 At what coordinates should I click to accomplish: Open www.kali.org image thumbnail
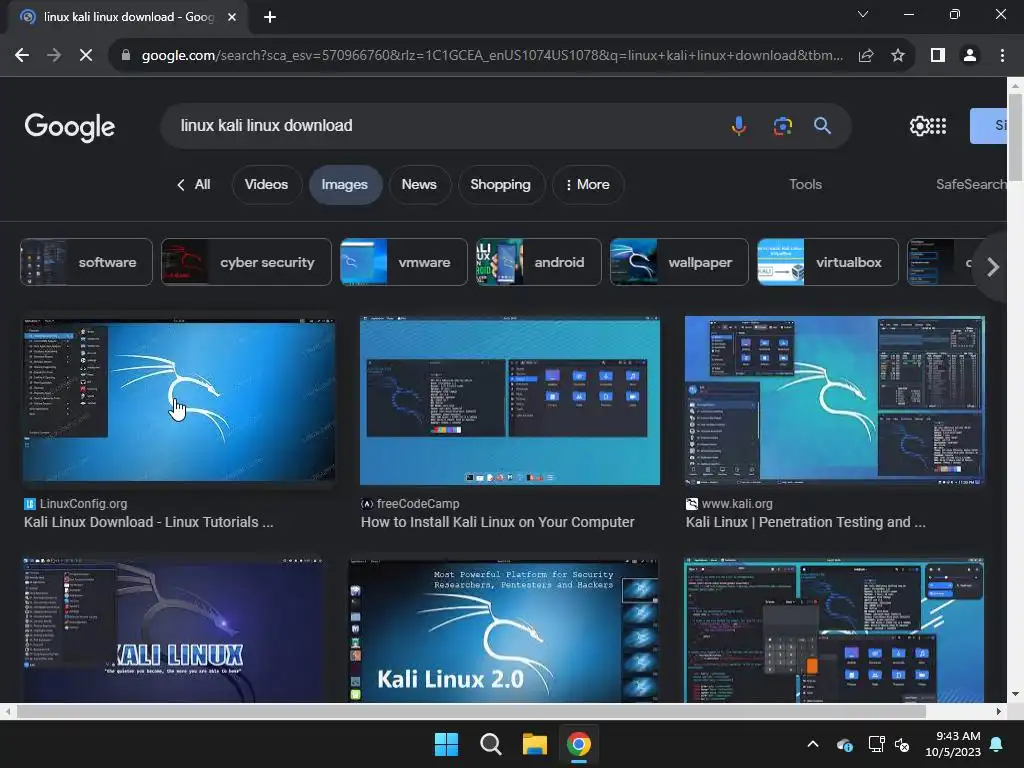(x=834, y=401)
